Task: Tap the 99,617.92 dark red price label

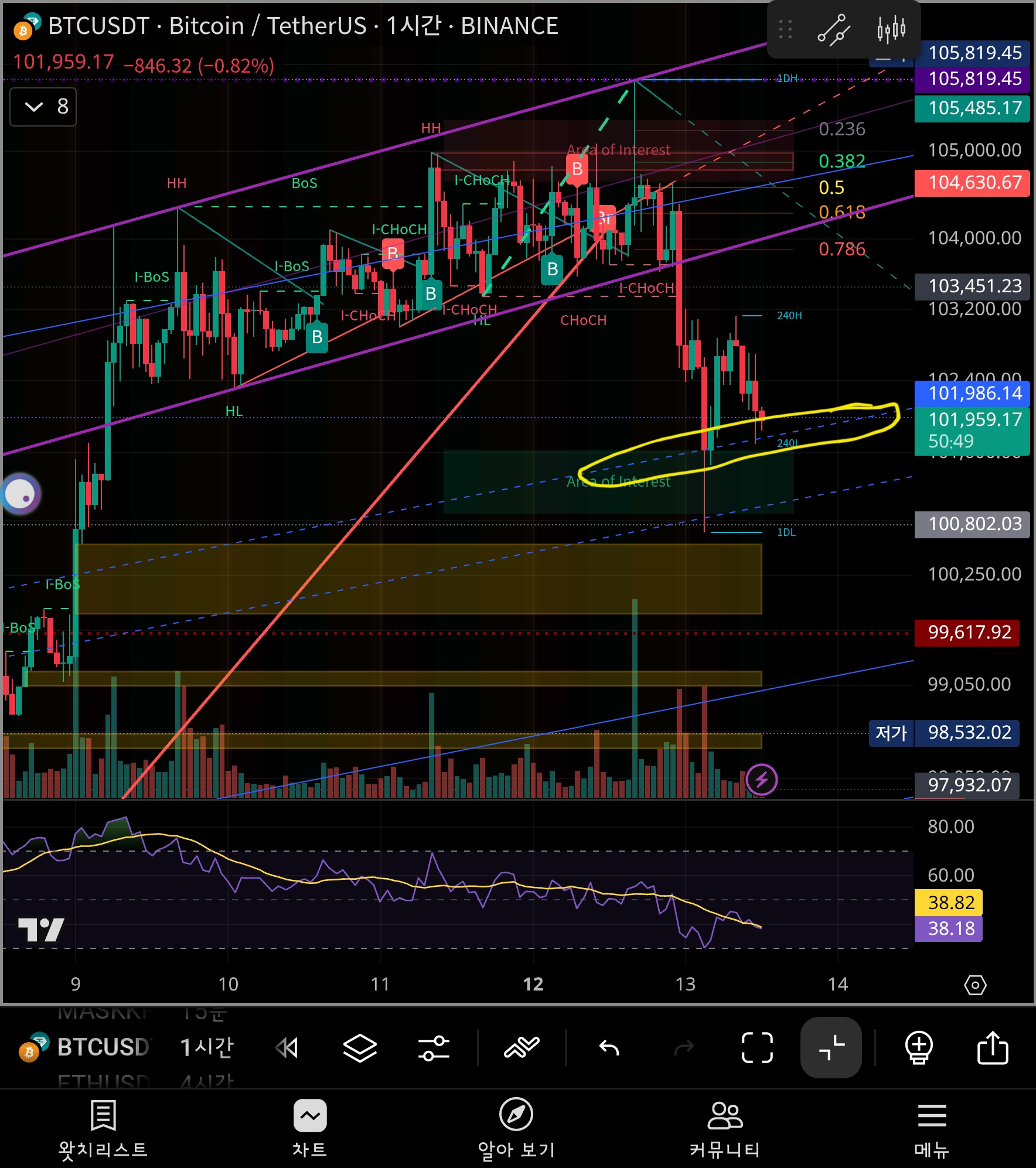Action: pyautogui.click(x=967, y=633)
